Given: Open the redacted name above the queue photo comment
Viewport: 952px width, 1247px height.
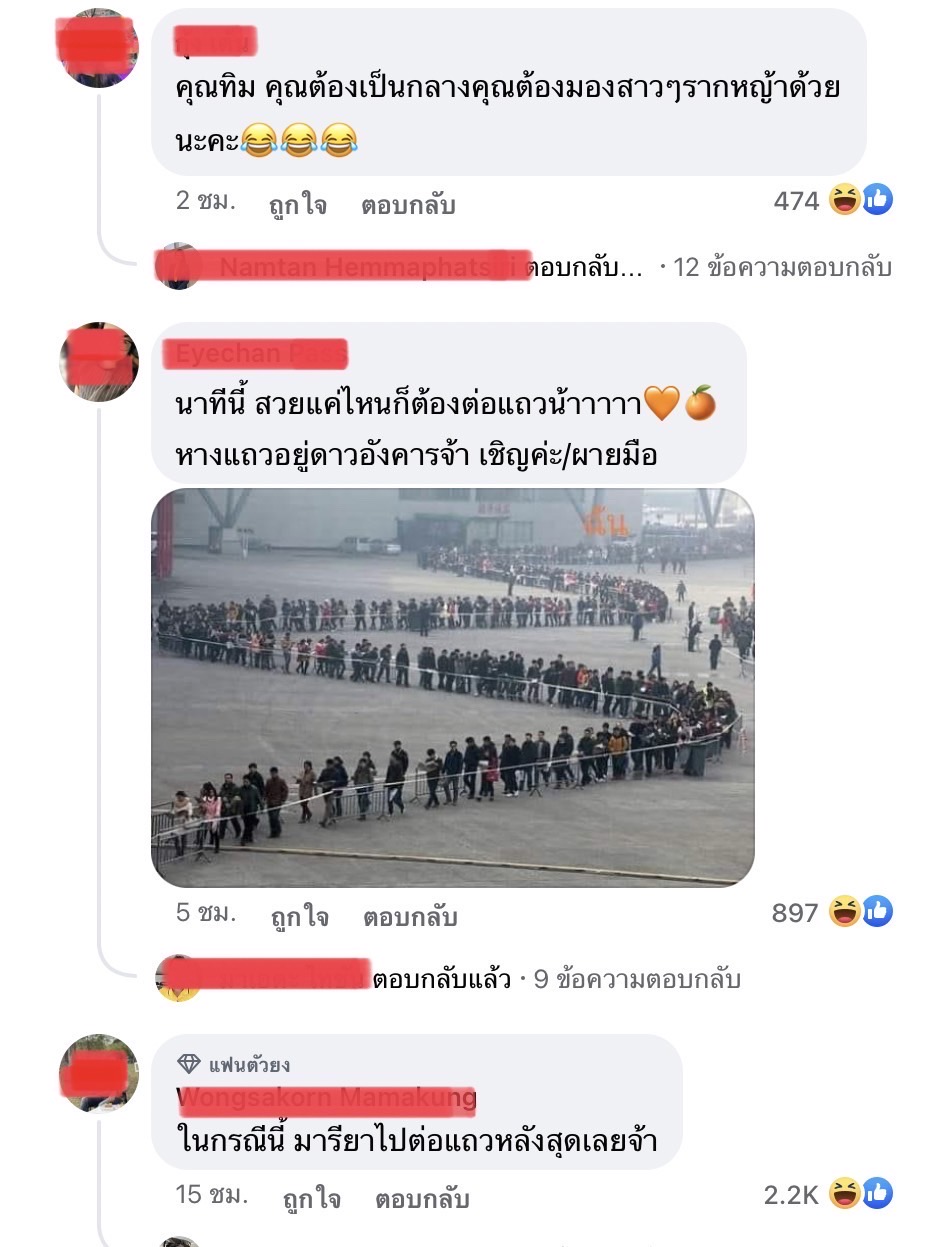Looking at the screenshot, I should (x=261, y=354).
